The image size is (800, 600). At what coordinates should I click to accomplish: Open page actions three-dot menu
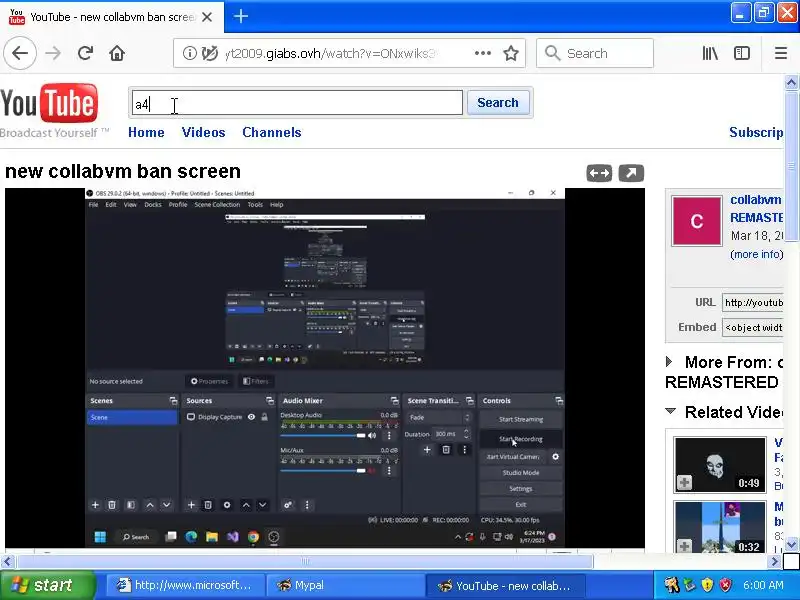coord(482,53)
